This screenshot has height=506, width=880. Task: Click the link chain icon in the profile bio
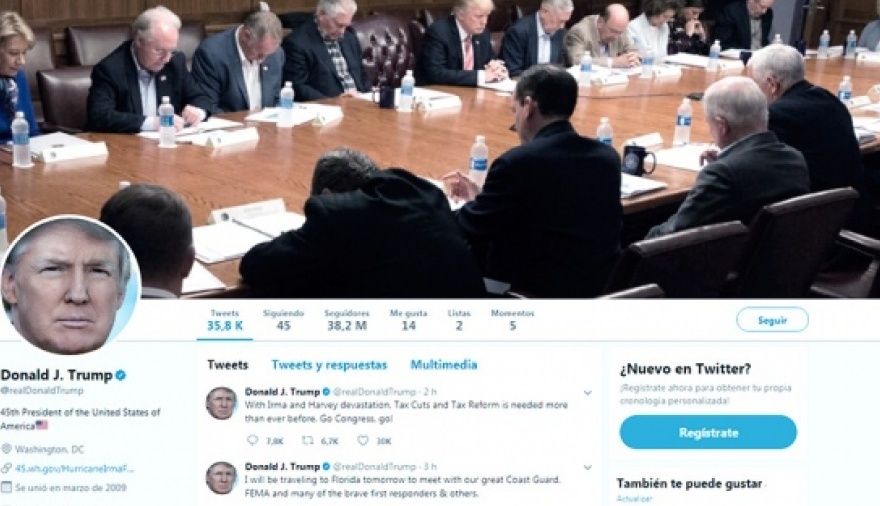pyautogui.click(x=6, y=468)
